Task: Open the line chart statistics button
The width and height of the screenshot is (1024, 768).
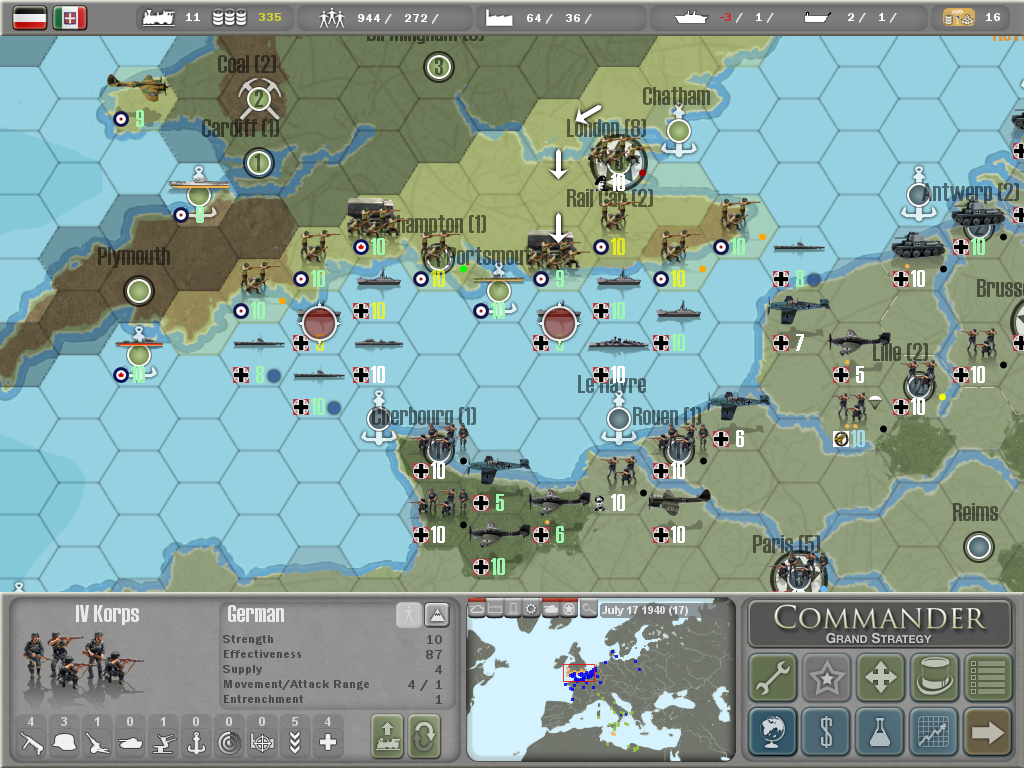Action: 934,732
